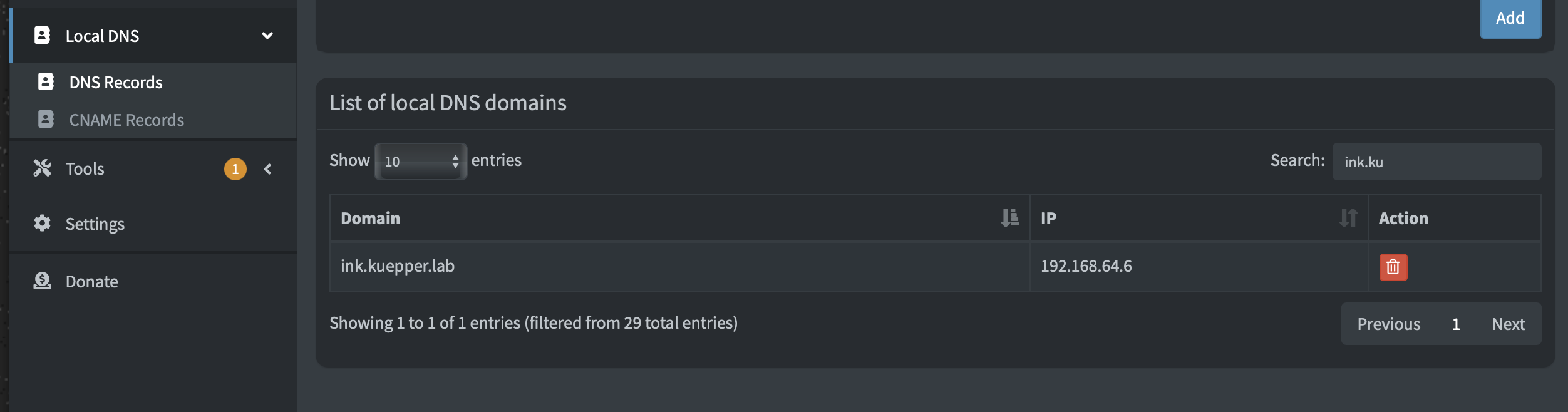Open Settings via the gear icon
Screen dimensions: 1568x412
click(41, 224)
